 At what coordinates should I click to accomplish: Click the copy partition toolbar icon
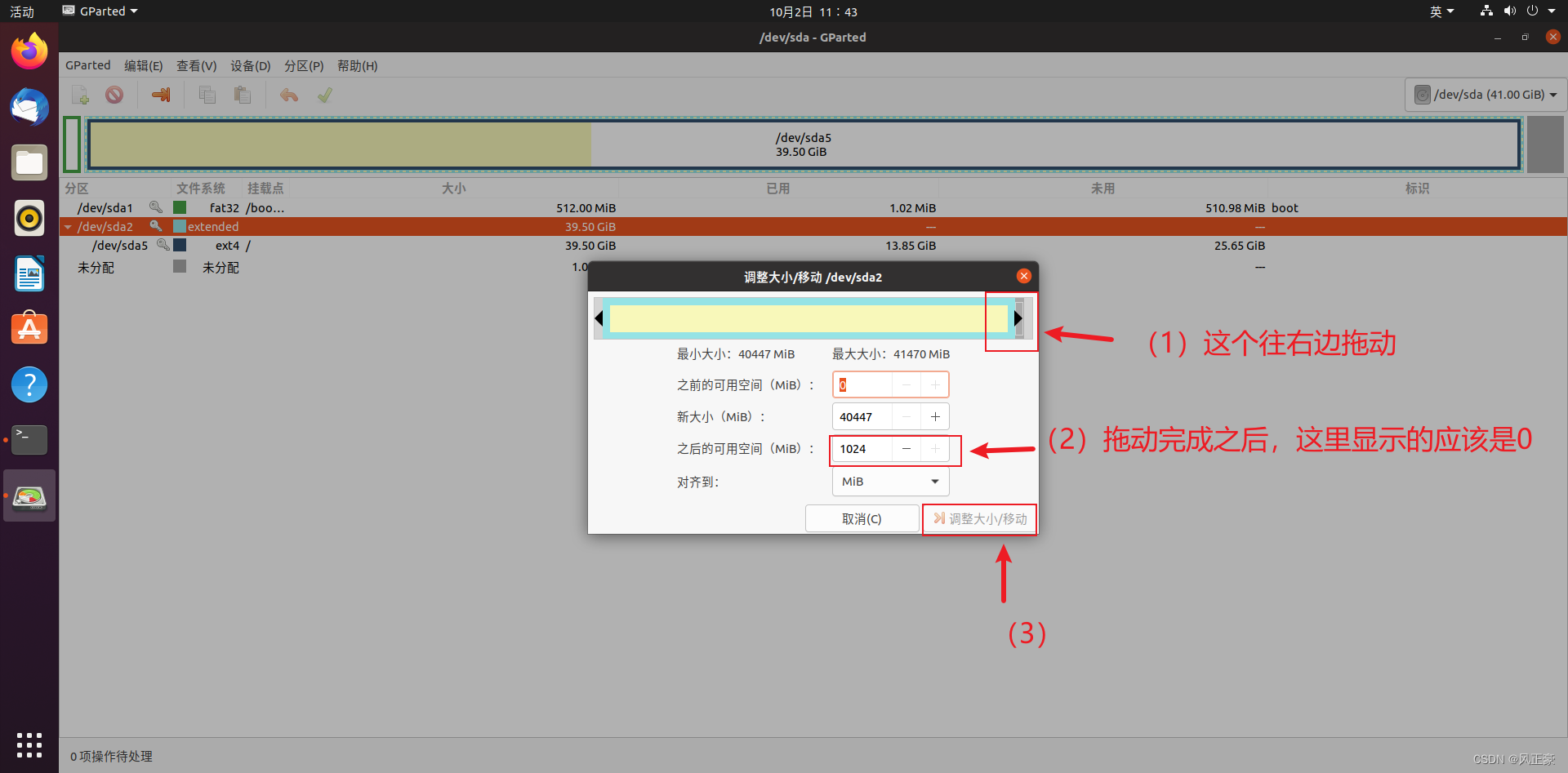click(207, 96)
